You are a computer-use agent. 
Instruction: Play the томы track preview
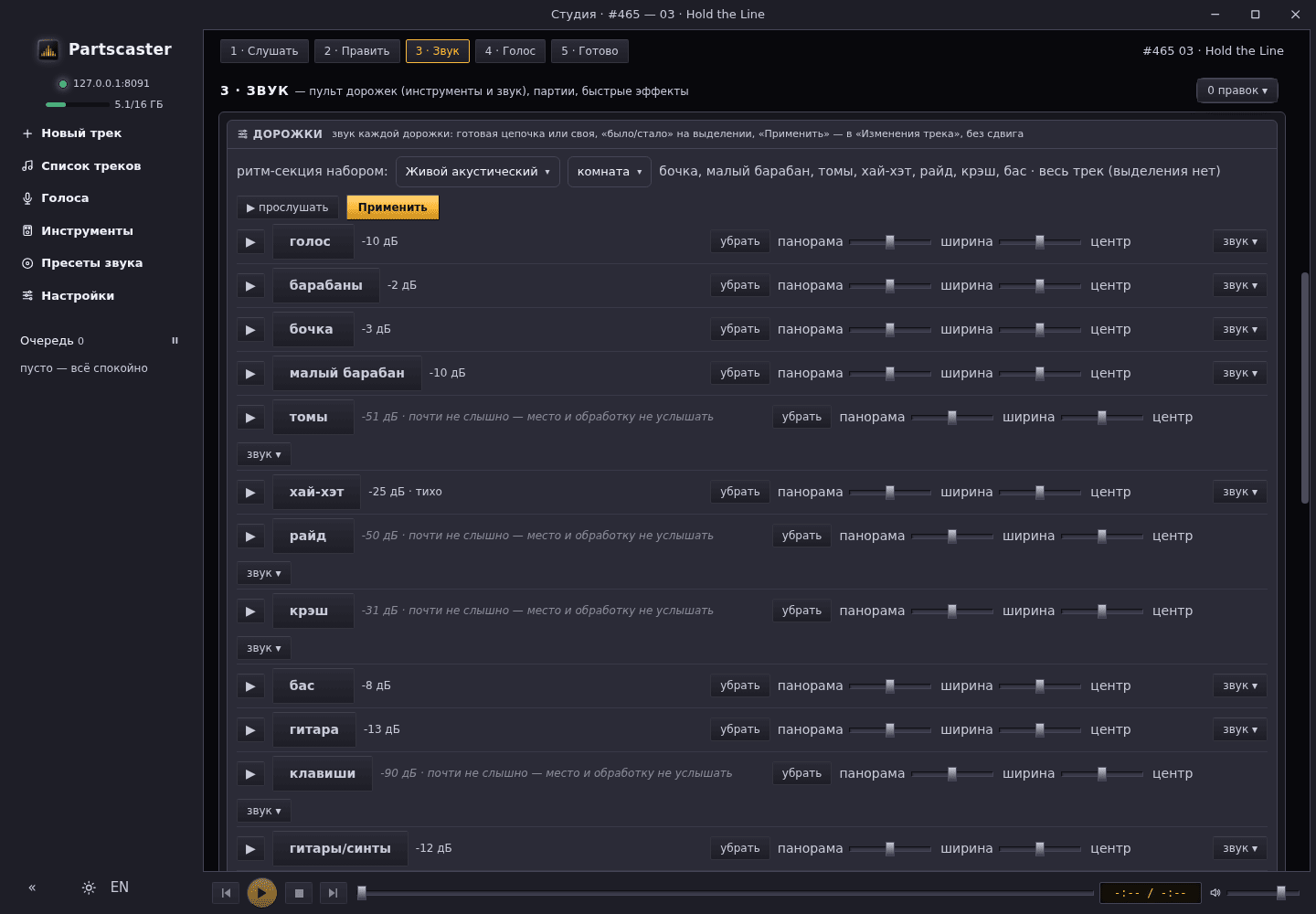(x=250, y=418)
